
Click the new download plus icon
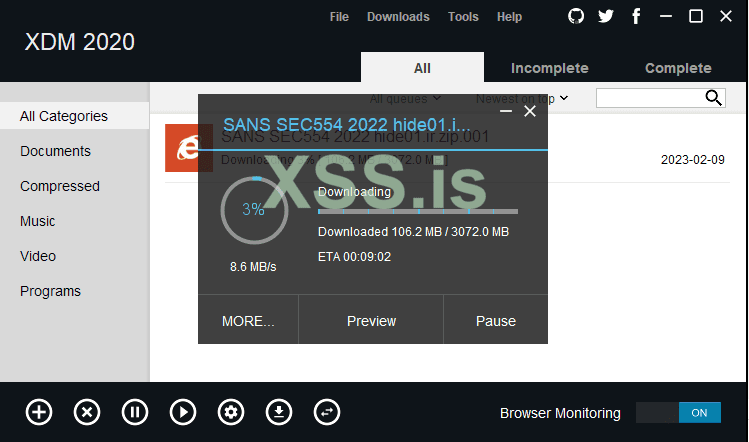[x=39, y=412]
